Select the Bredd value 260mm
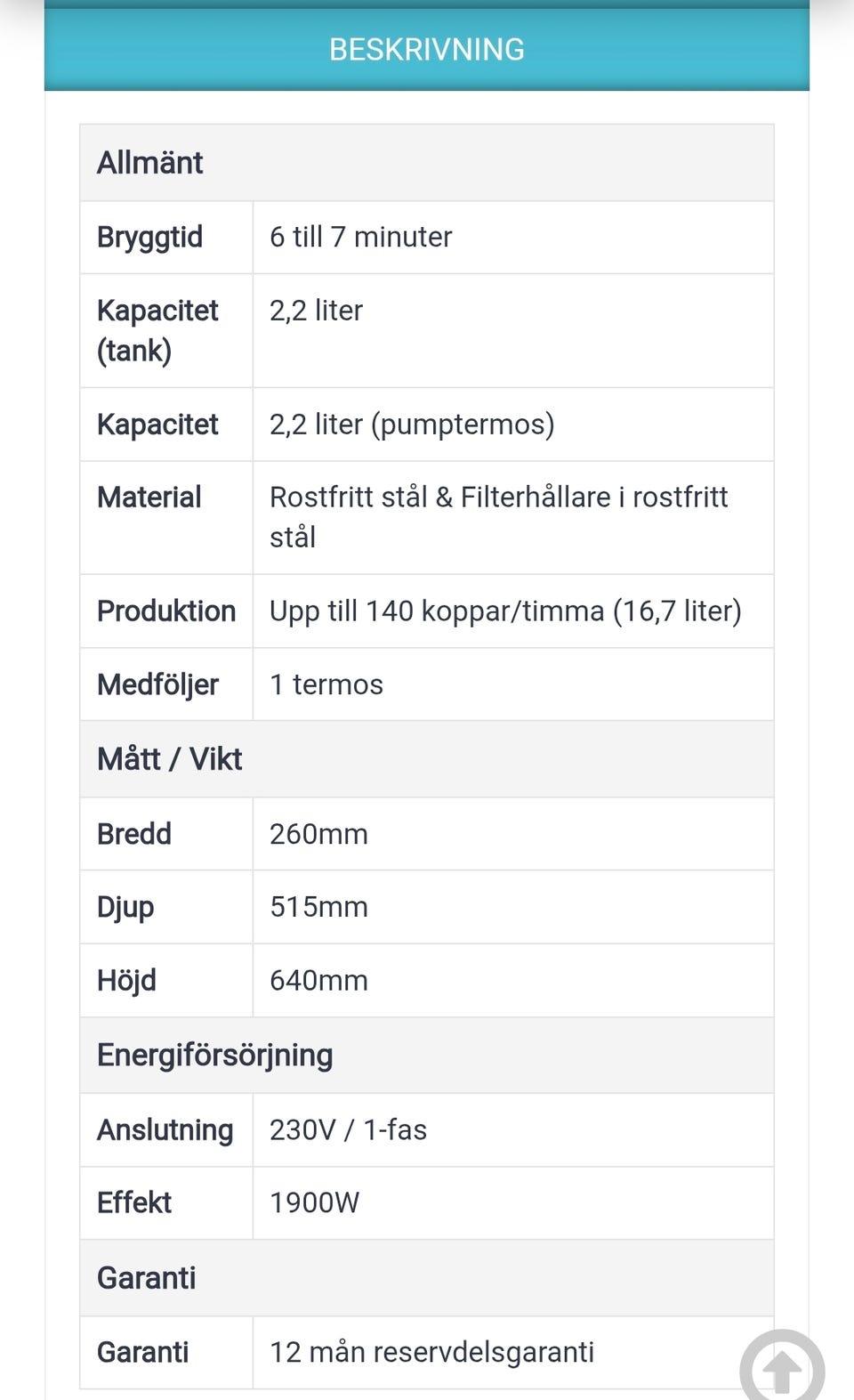The image size is (854, 1400). point(318,834)
